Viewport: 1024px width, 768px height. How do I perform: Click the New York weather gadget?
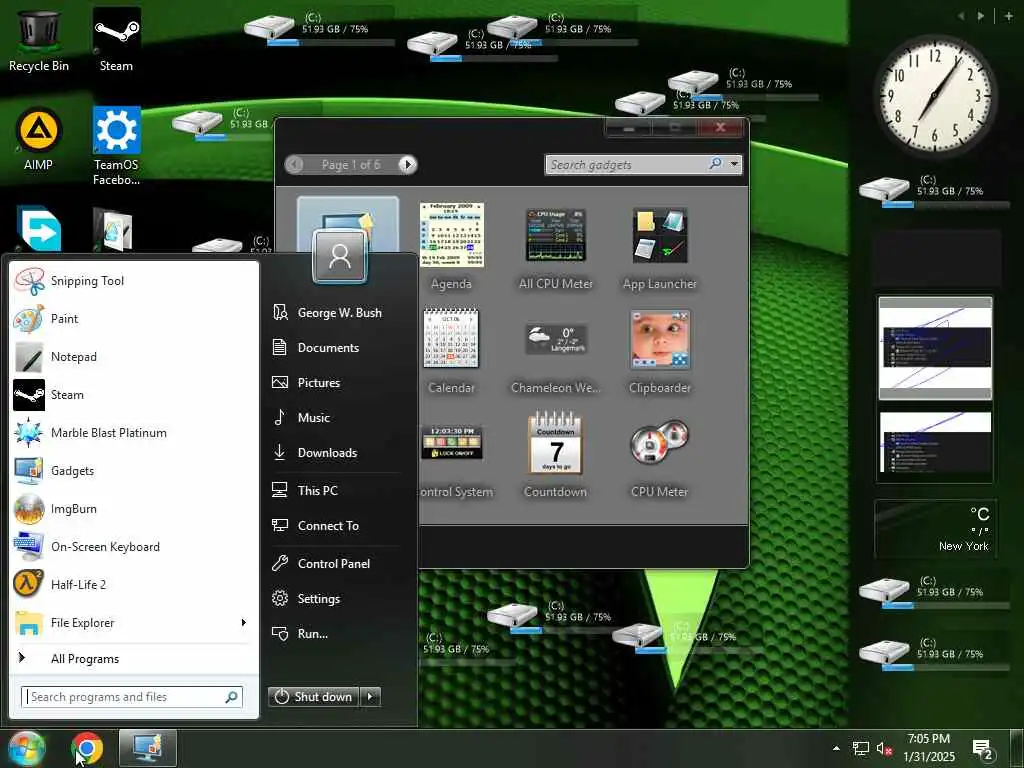(936, 530)
